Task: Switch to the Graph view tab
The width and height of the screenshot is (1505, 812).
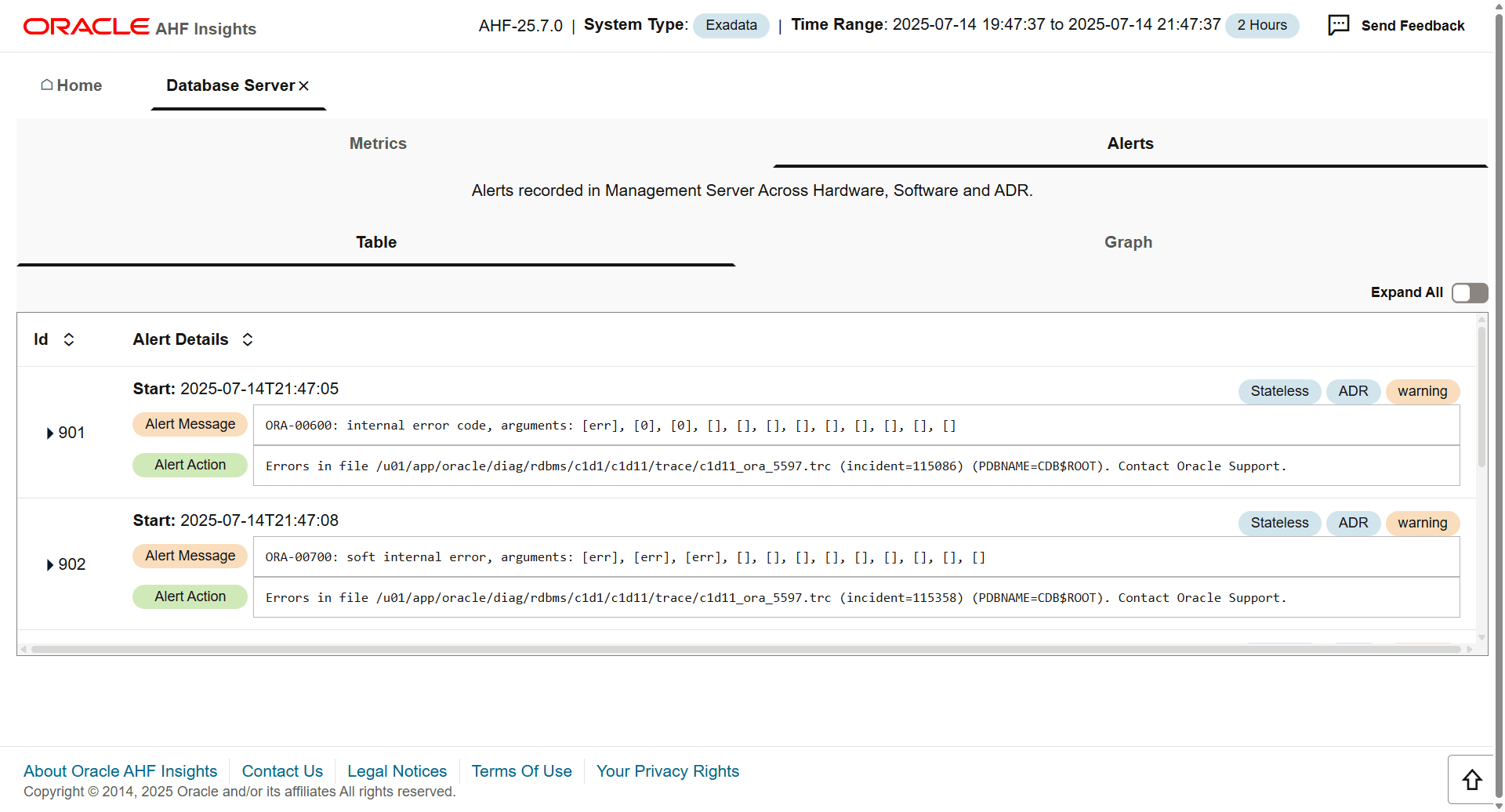Action: 1128,242
